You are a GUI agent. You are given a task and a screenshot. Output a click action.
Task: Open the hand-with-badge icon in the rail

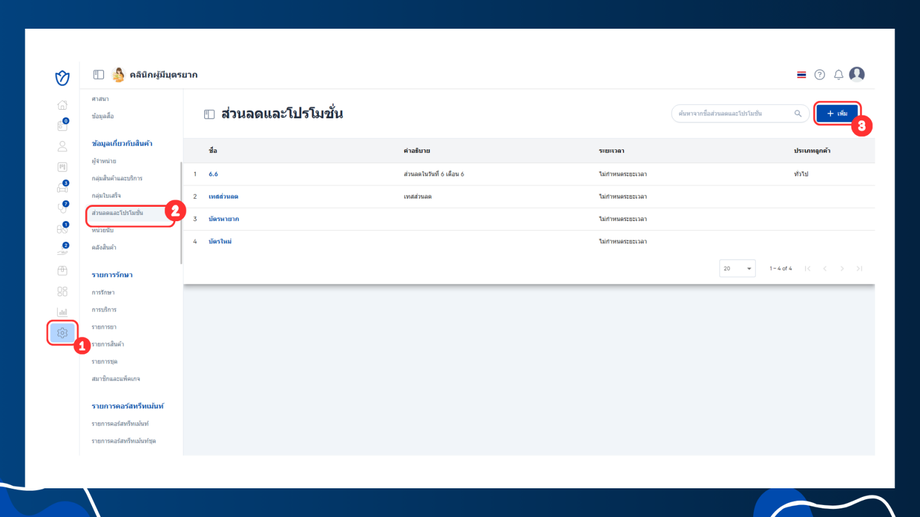pyautogui.click(x=62, y=249)
